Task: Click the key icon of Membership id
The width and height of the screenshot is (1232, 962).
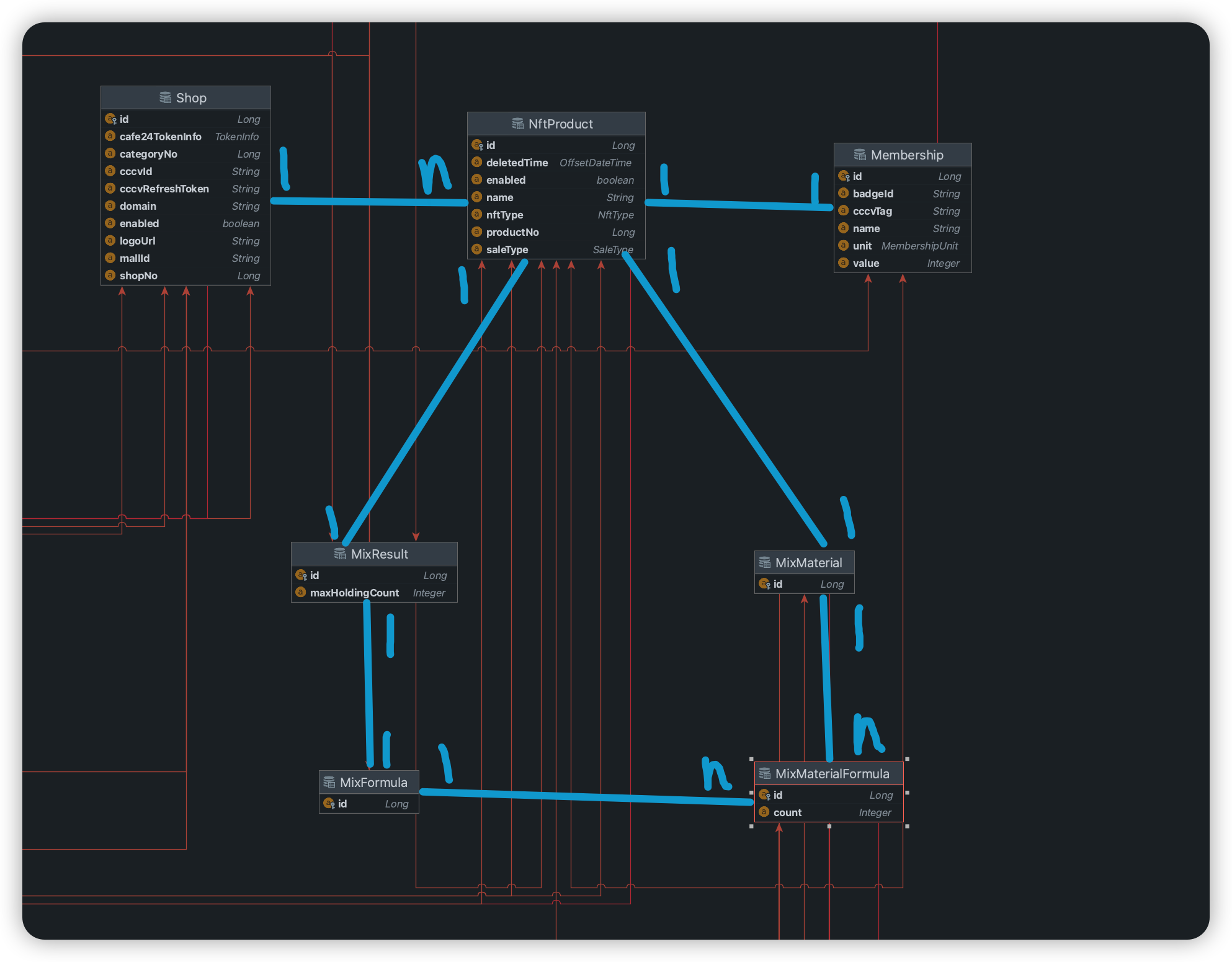Action: click(844, 176)
